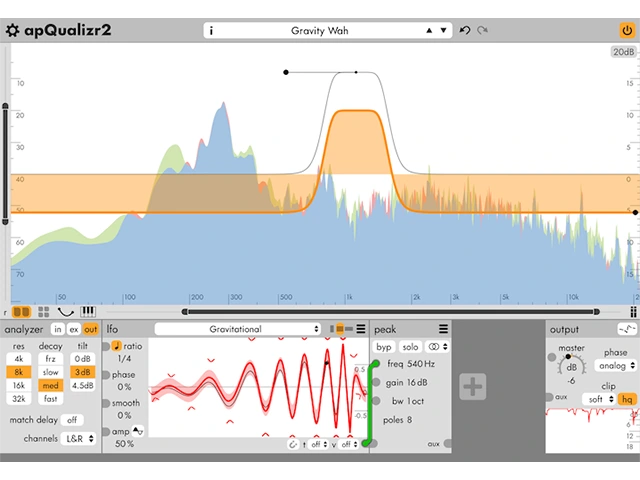
Task: Open the lfo type Gravitational dropdown
Action: pos(238,329)
